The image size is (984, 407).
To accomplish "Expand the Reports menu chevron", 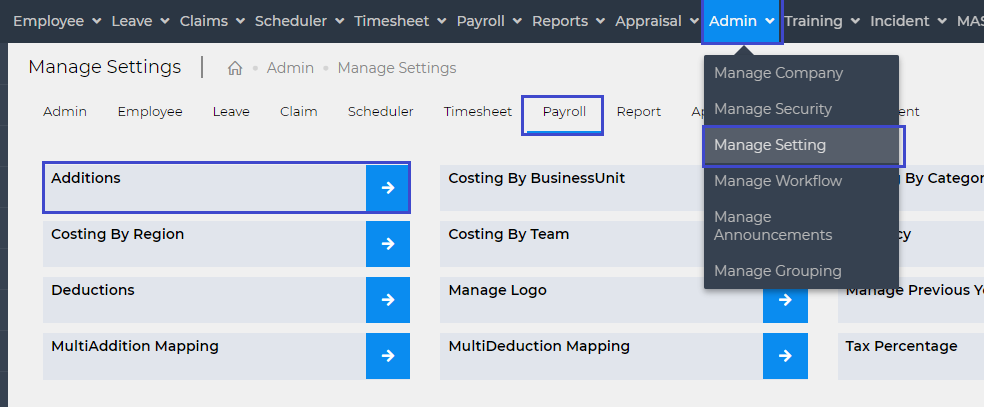I will 600,21.
